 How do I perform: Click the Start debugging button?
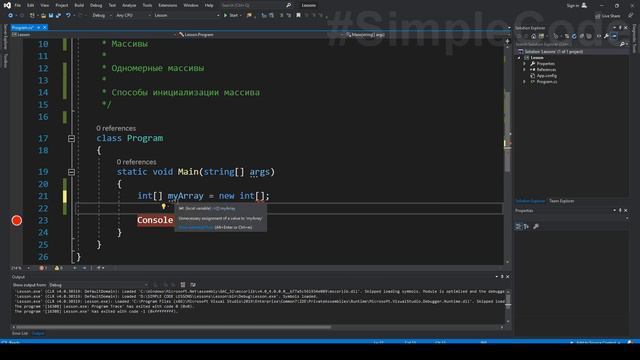coord(231,15)
